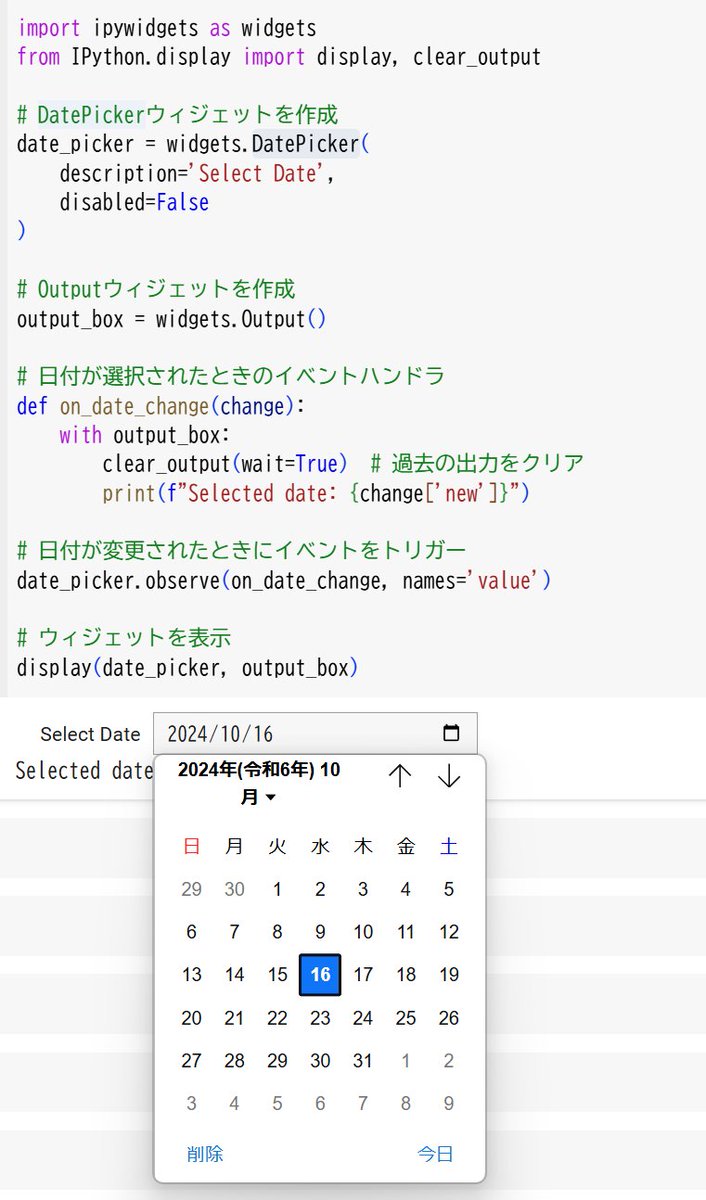The width and height of the screenshot is (706, 1200).
Task: Go to previous month with up arrow
Action: [400, 776]
